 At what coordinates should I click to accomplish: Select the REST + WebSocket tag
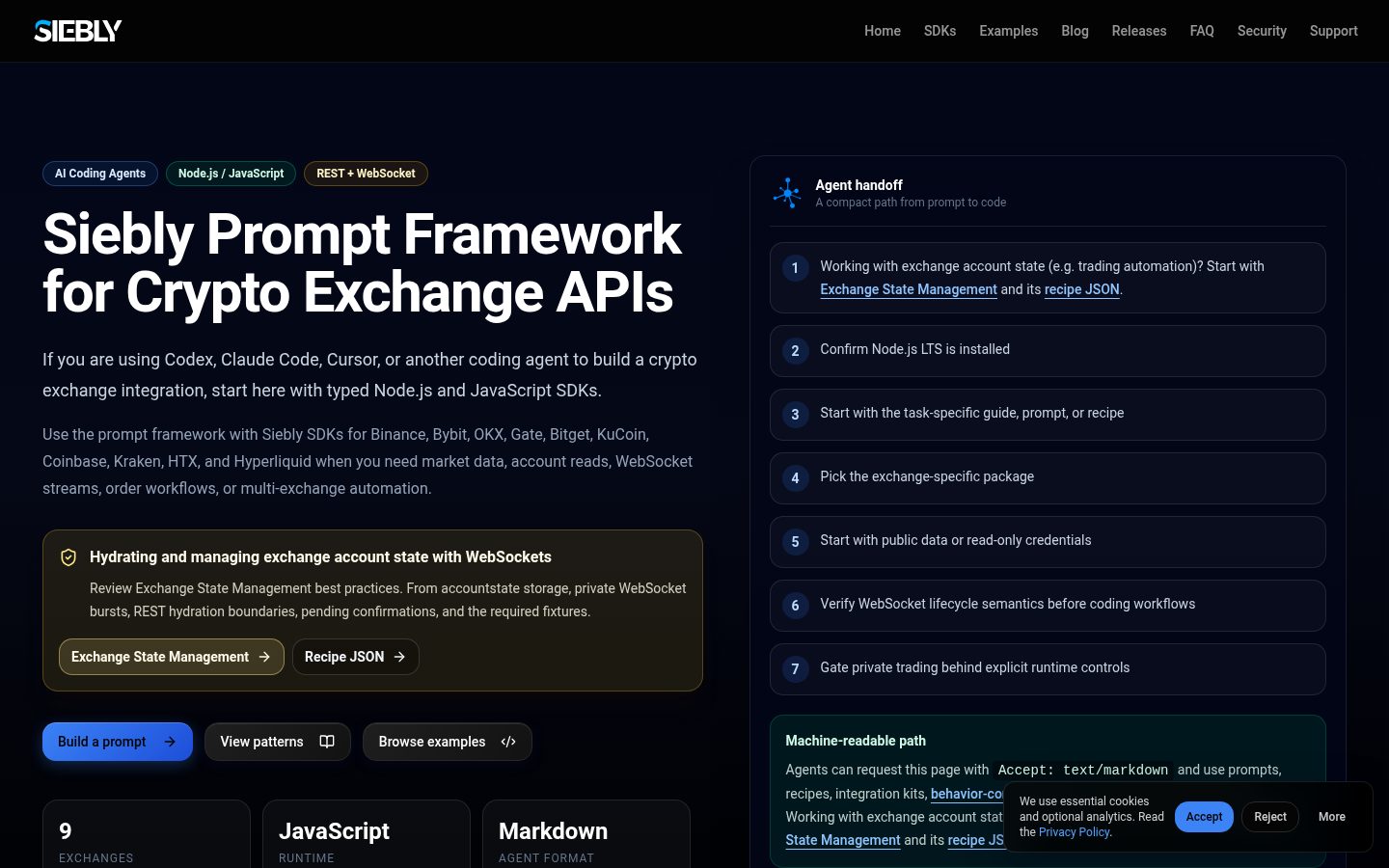[366, 174]
